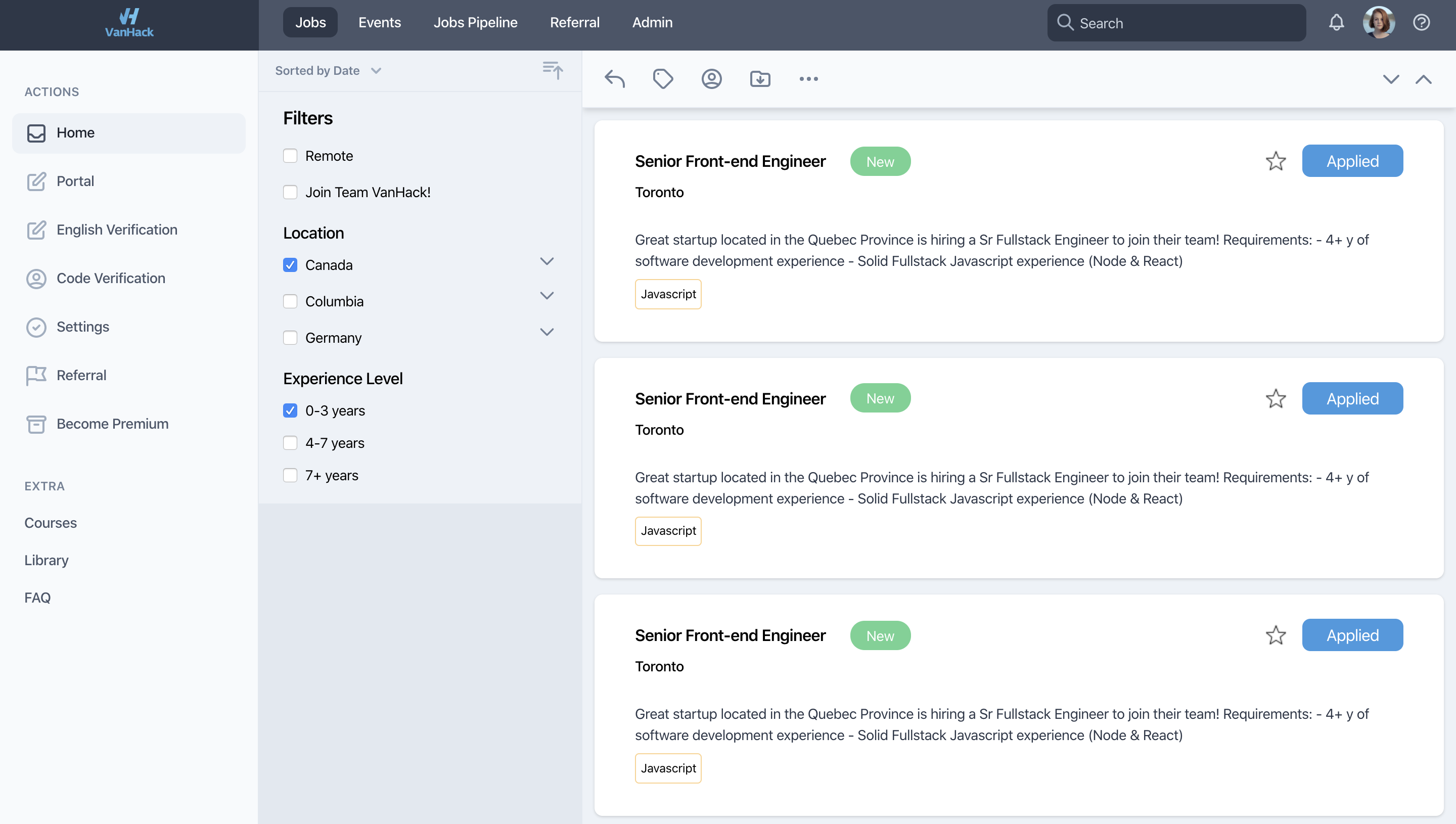1456x824 pixels.
Task: Open the Events tab
Action: tap(379, 23)
